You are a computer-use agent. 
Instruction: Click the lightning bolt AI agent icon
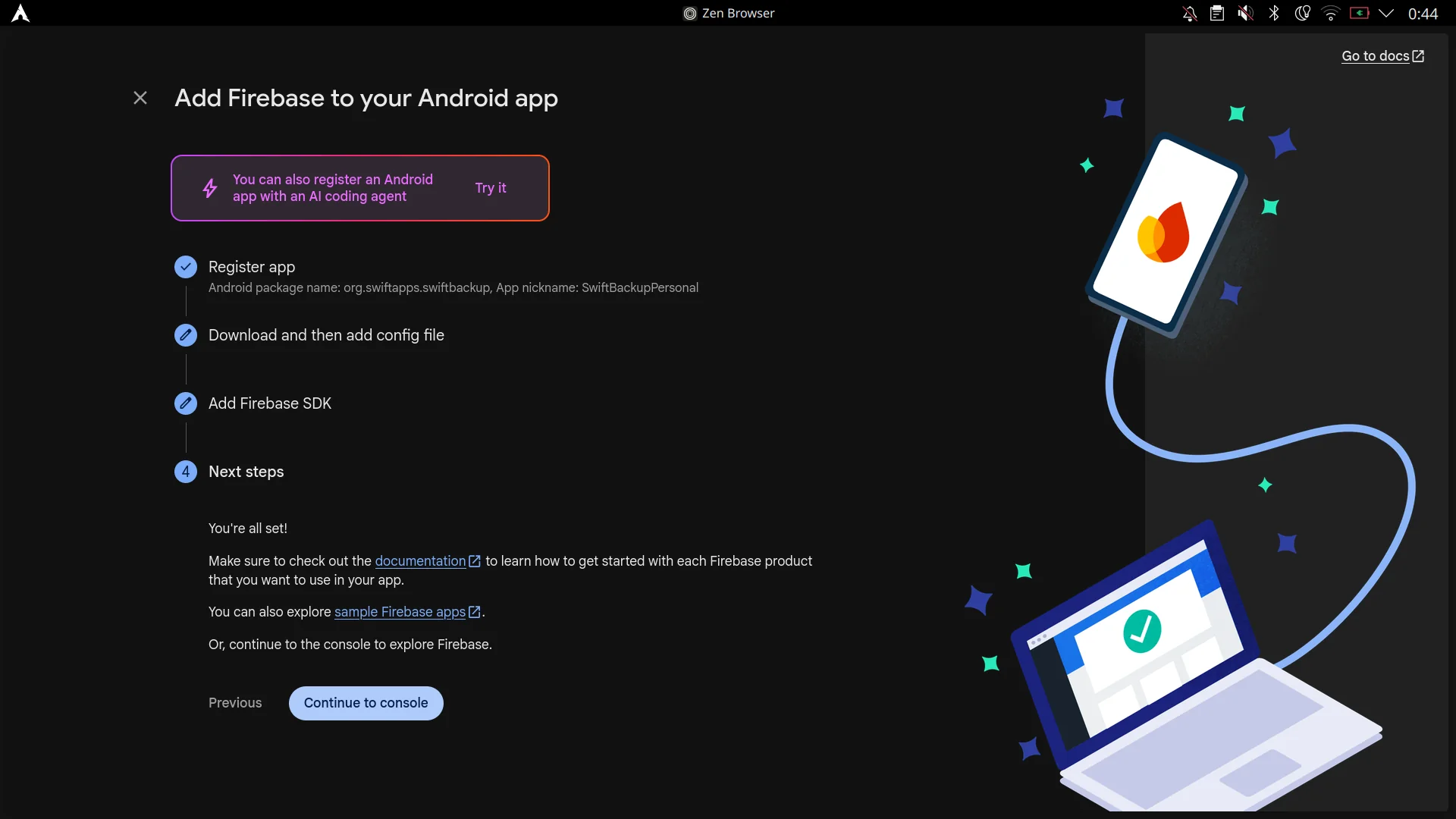[x=210, y=188]
